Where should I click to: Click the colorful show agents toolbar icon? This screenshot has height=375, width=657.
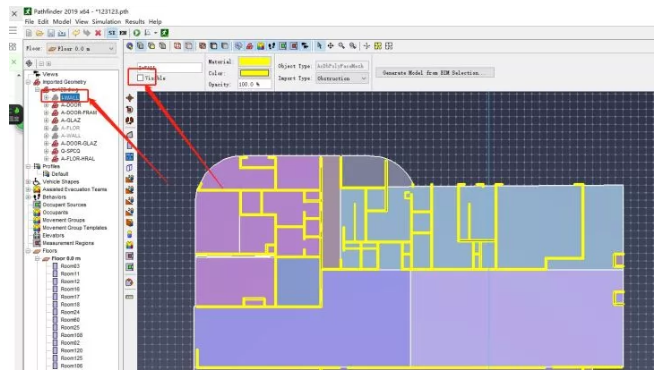(261, 46)
